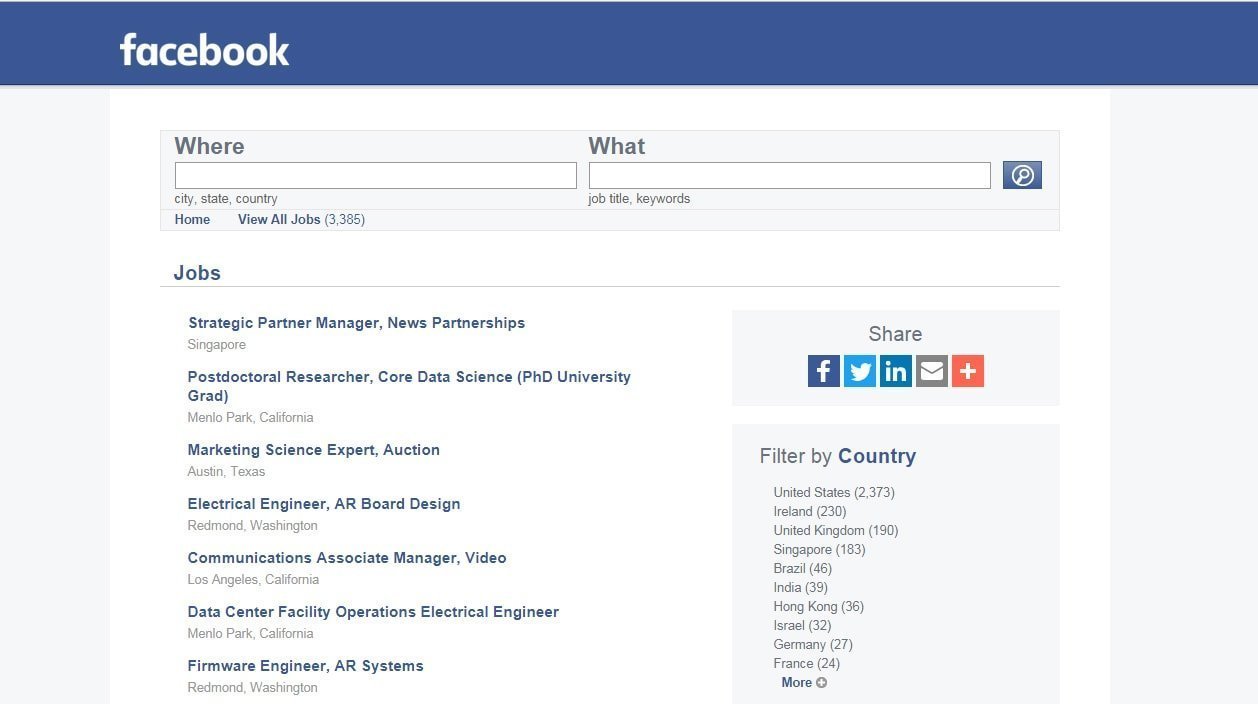This screenshot has width=1258, height=704.
Task: Filter jobs by Germany
Action: point(812,644)
